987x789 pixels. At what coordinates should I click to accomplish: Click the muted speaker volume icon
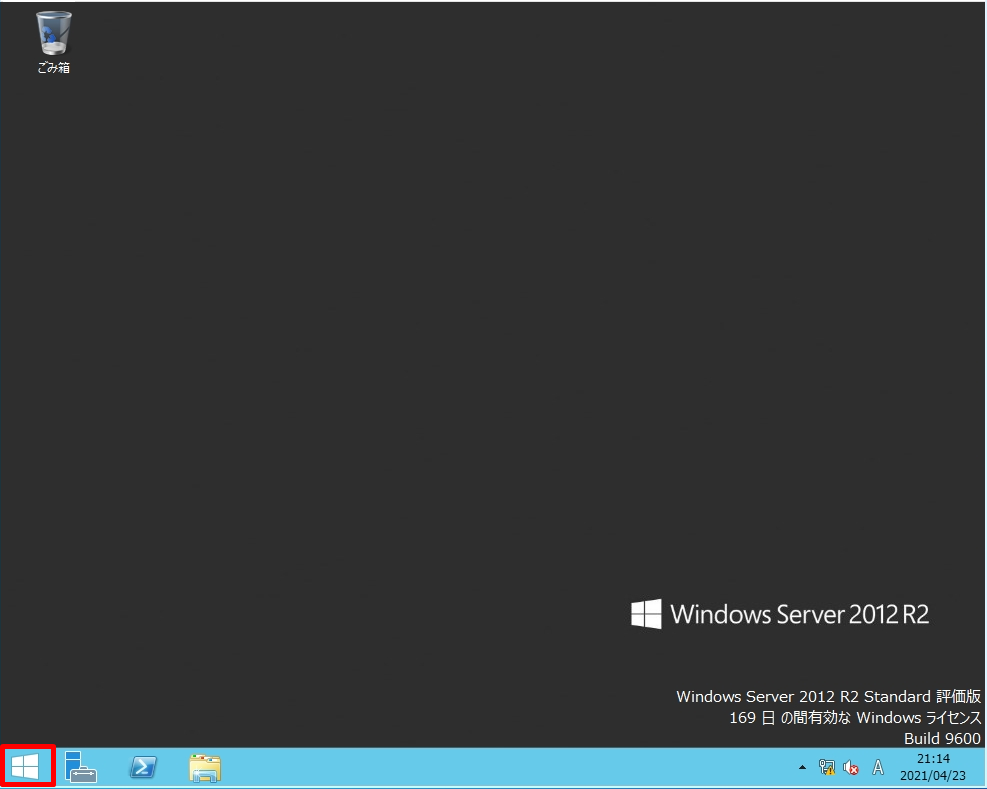tap(851, 768)
